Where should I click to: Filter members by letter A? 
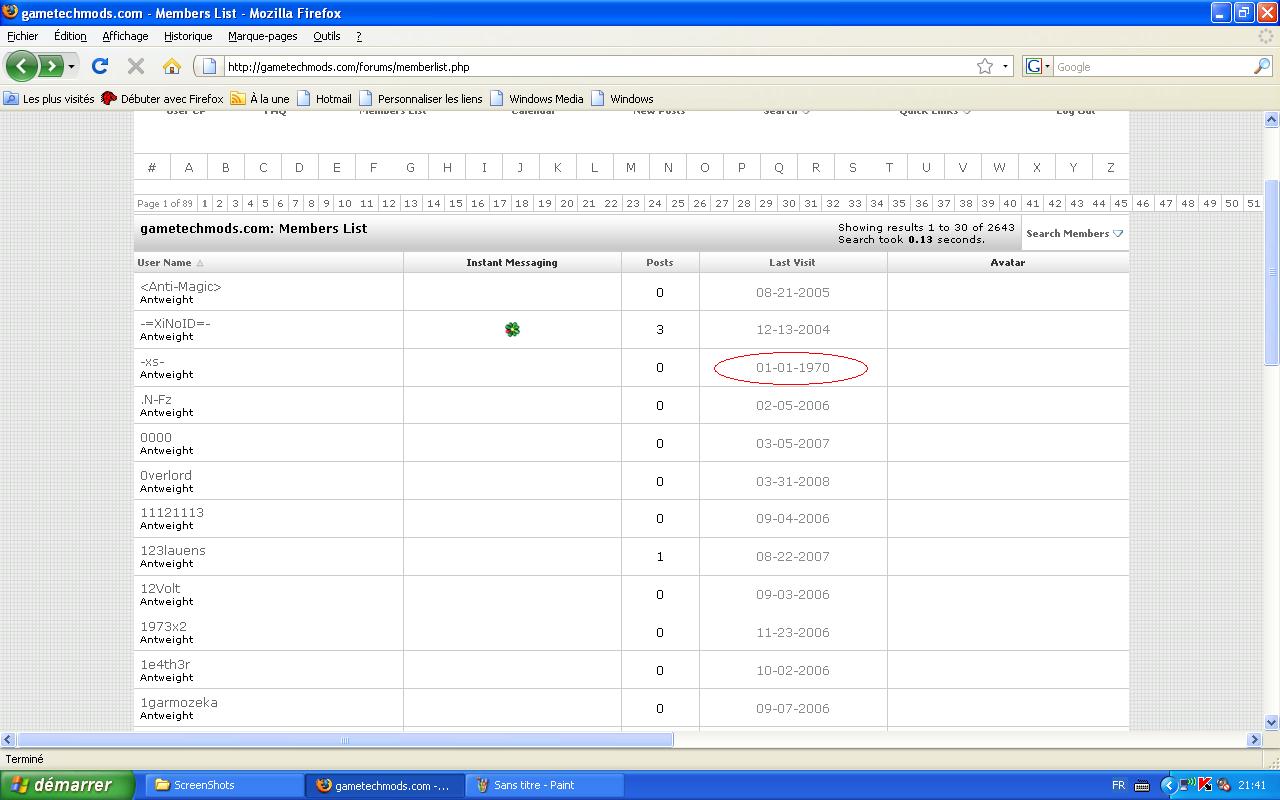point(188,167)
